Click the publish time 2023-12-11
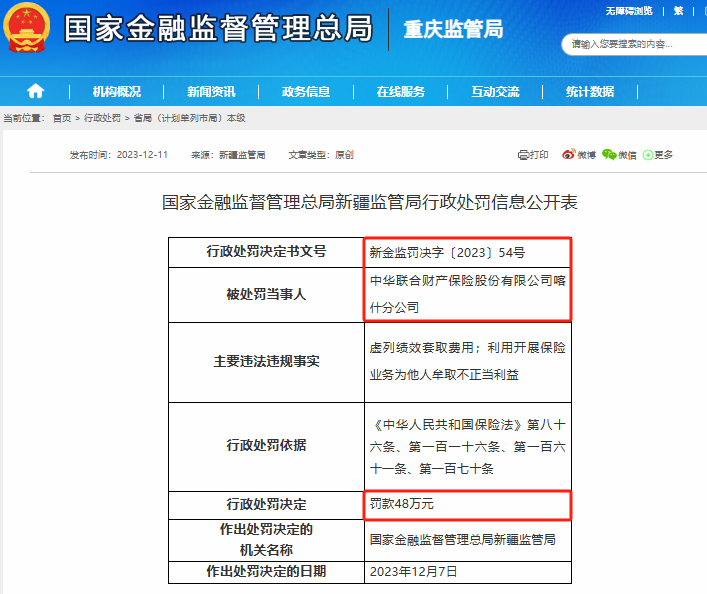The height and width of the screenshot is (594, 707). pos(142,155)
